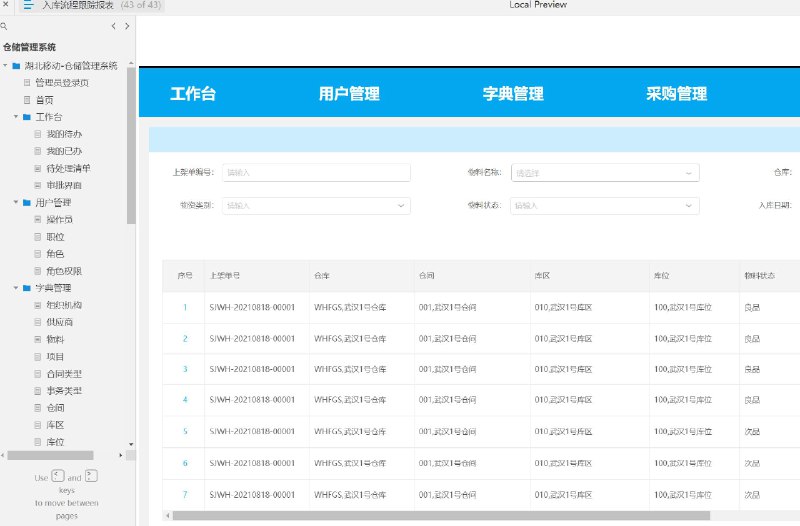Click main horizontal scrollbar left arrow
This screenshot has width=800, height=526.
[167, 516]
